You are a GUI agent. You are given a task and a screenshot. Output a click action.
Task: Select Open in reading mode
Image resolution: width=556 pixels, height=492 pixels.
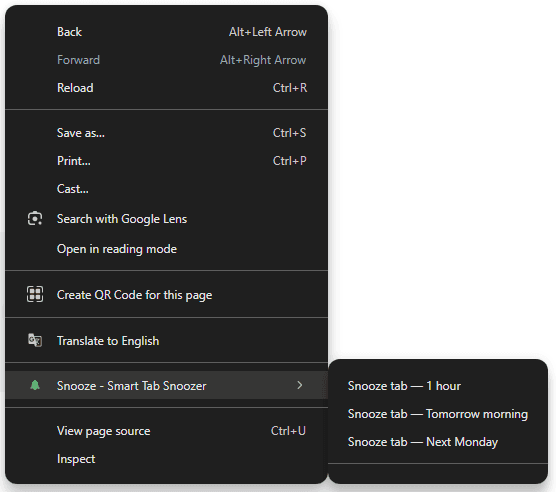click(x=166, y=249)
